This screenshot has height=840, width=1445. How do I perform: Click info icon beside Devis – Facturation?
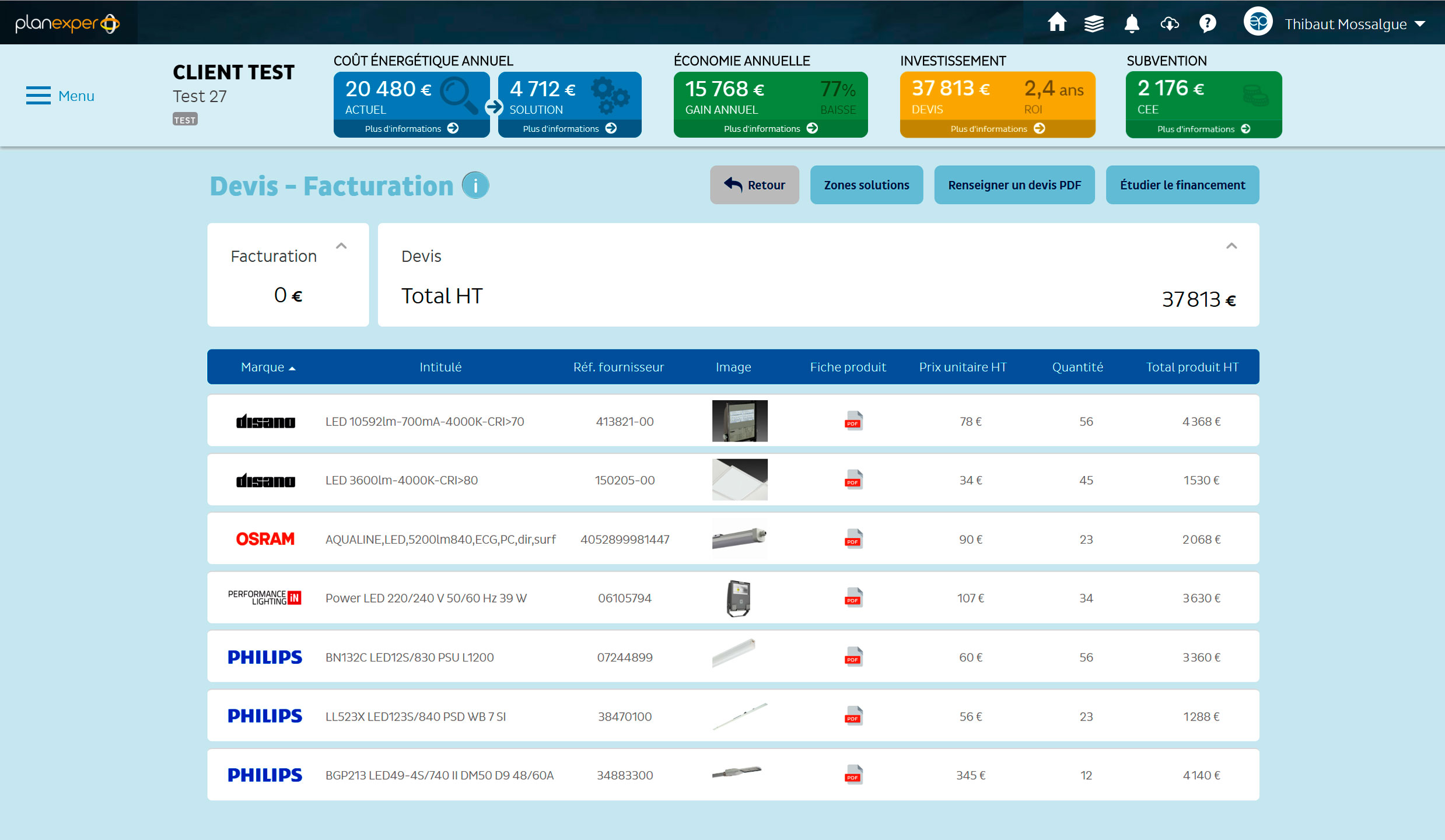coord(475,185)
